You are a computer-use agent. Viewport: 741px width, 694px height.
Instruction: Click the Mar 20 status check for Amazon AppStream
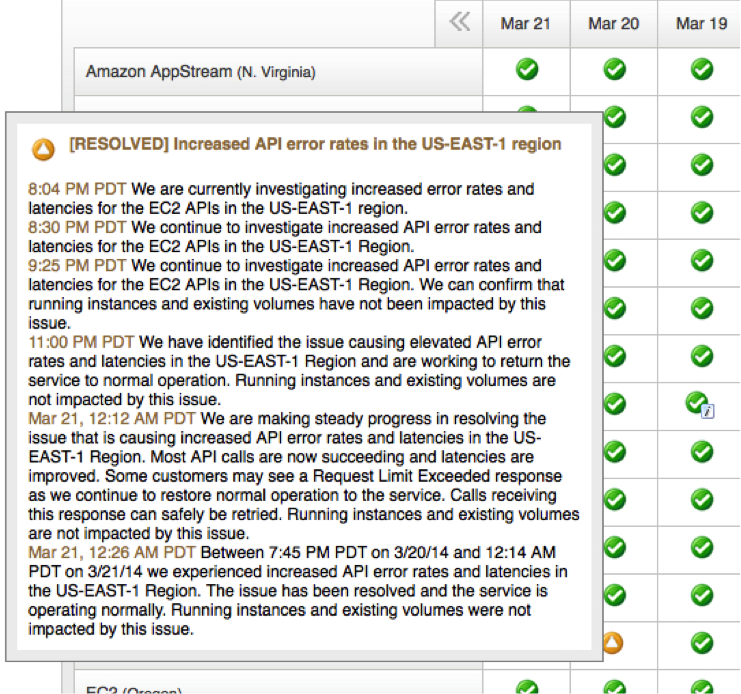pyautogui.click(x=614, y=69)
